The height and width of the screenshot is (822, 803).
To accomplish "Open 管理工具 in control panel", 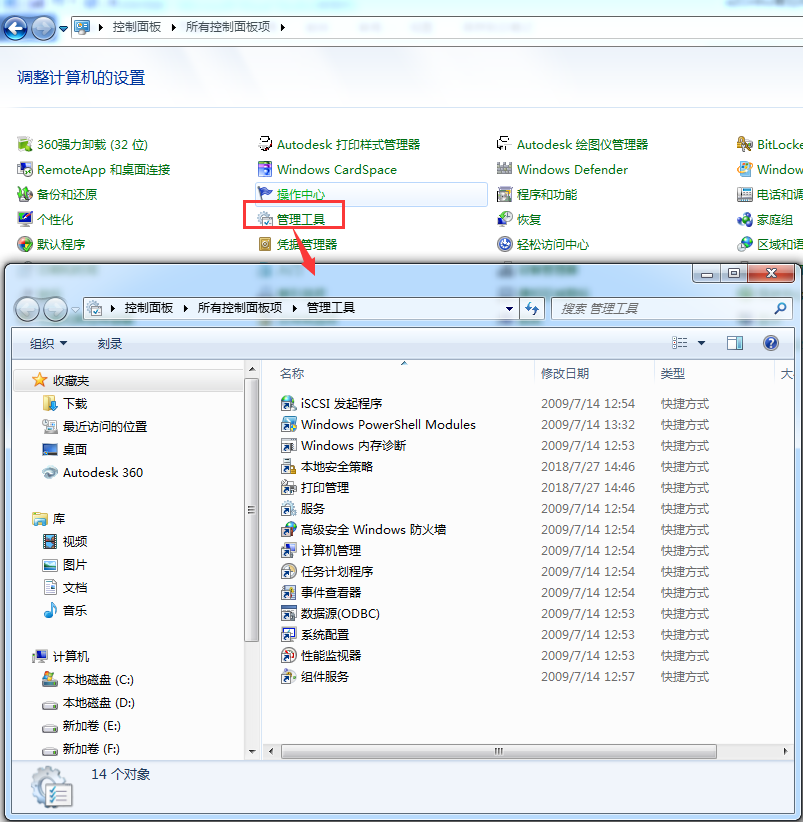I will (291, 219).
